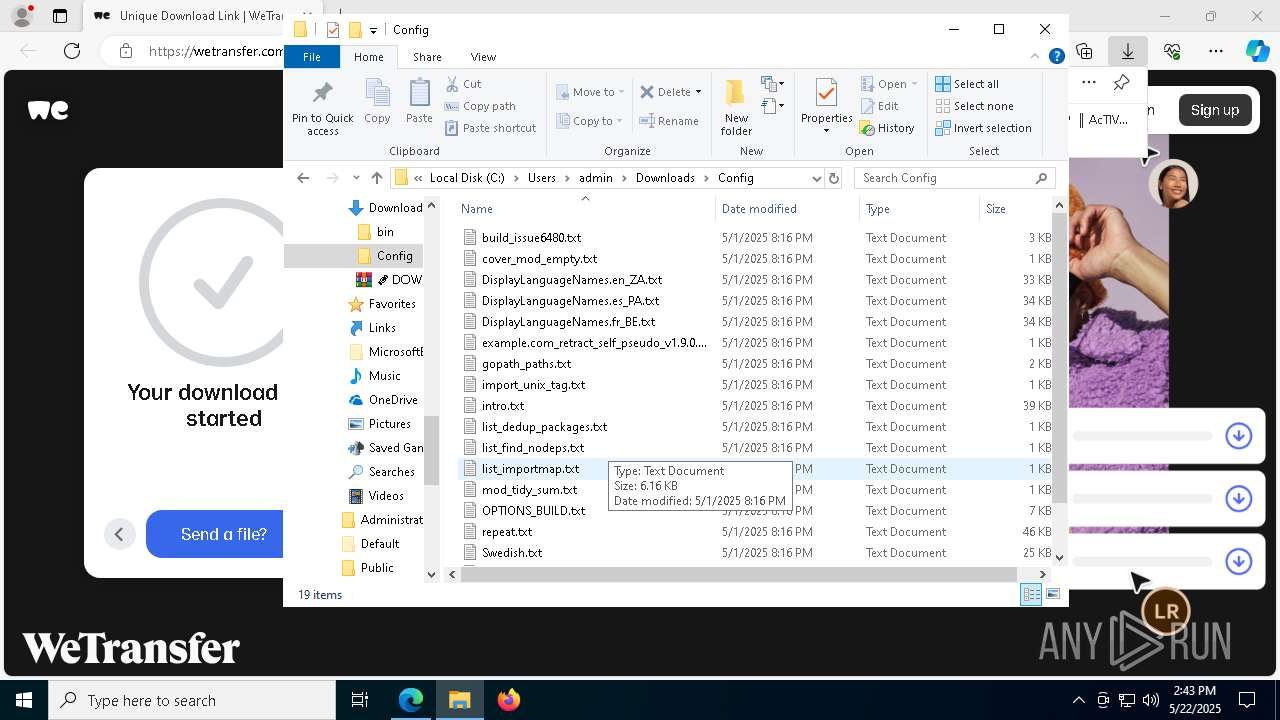Click the Users breadcrumb in address bar

[542, 178]
